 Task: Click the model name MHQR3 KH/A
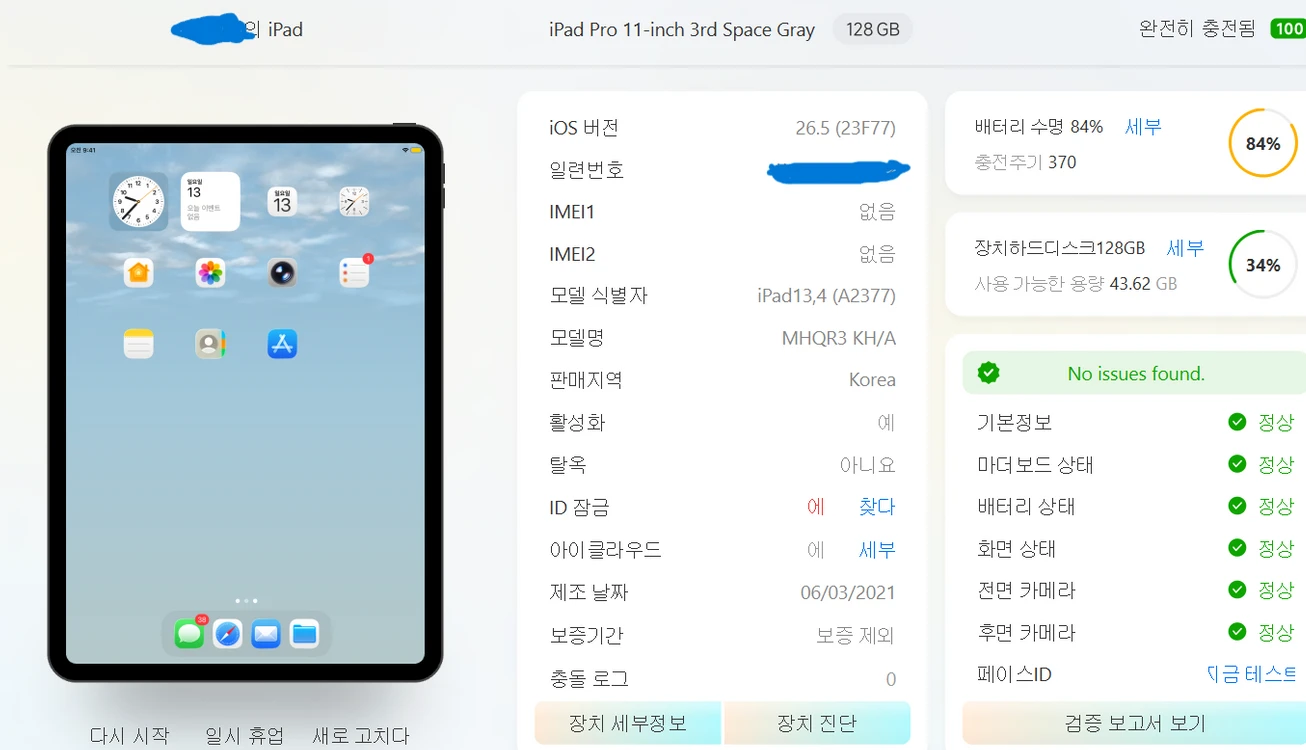point(839,338)
